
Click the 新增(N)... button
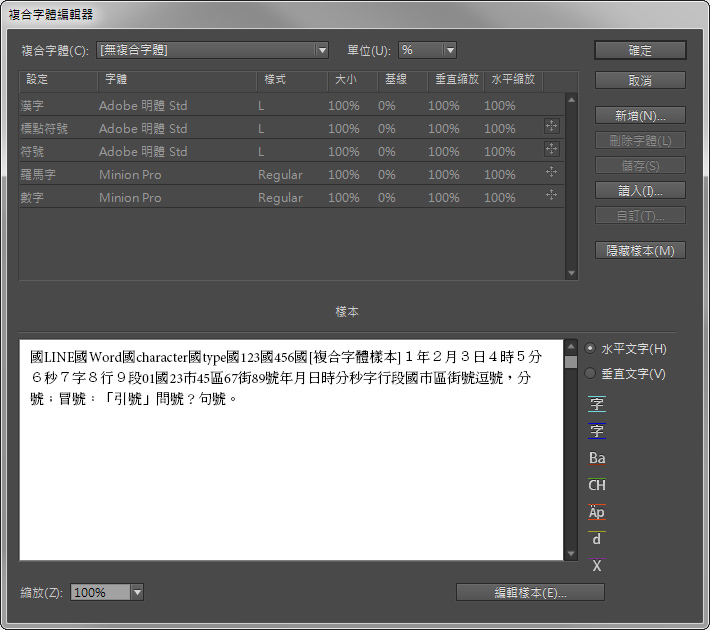point(640,115)
